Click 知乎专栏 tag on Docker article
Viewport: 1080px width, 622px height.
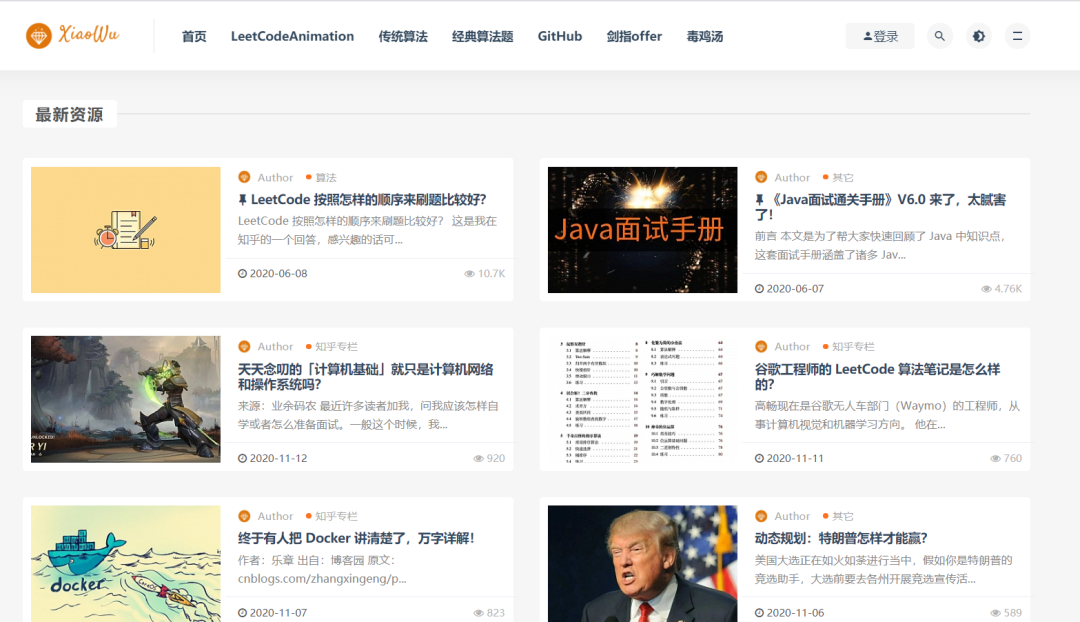pyautogui.click(x=336, y=516)
